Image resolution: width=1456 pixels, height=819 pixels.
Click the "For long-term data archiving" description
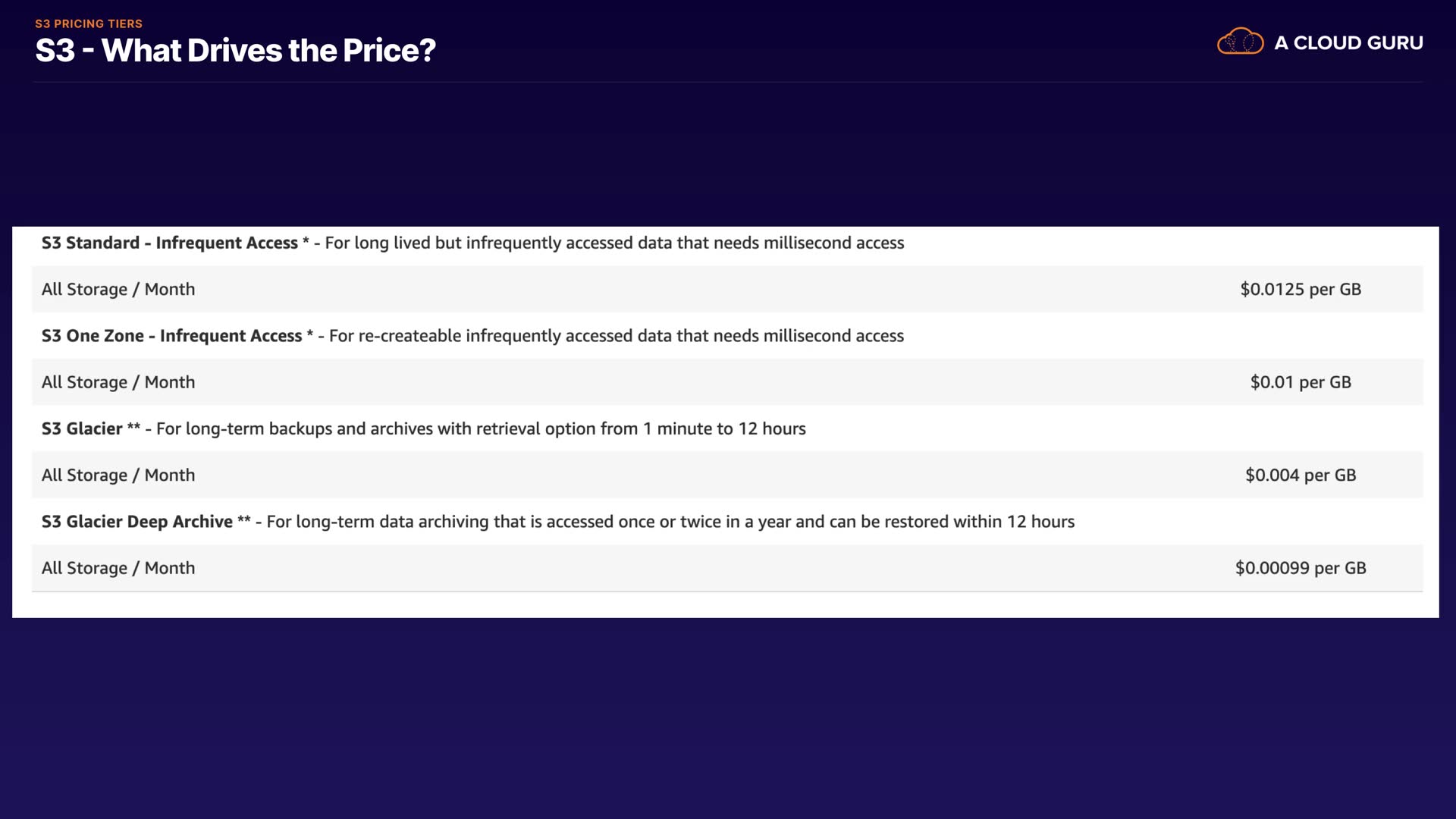click(670, 522)
